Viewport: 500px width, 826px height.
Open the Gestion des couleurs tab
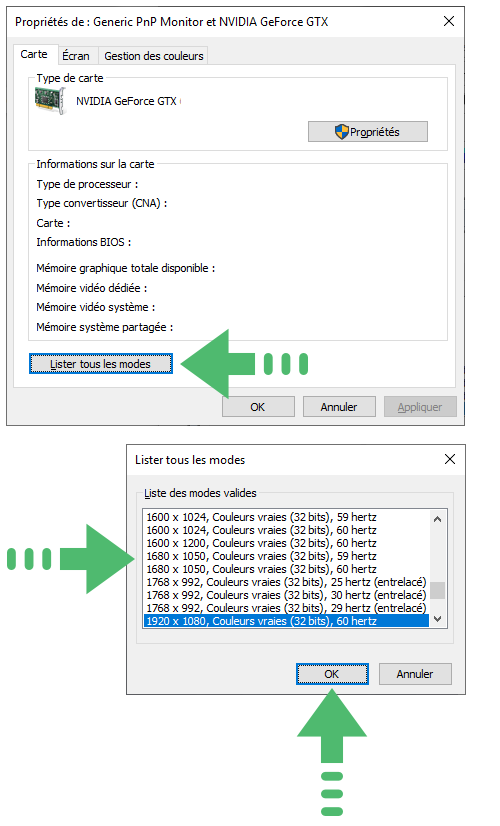pyautogui.click(x=154, y=56)
